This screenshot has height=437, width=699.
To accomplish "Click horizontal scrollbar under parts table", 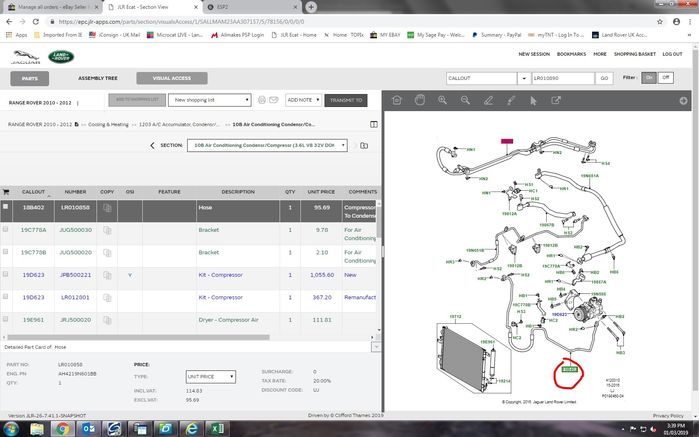I will point(138,337).
